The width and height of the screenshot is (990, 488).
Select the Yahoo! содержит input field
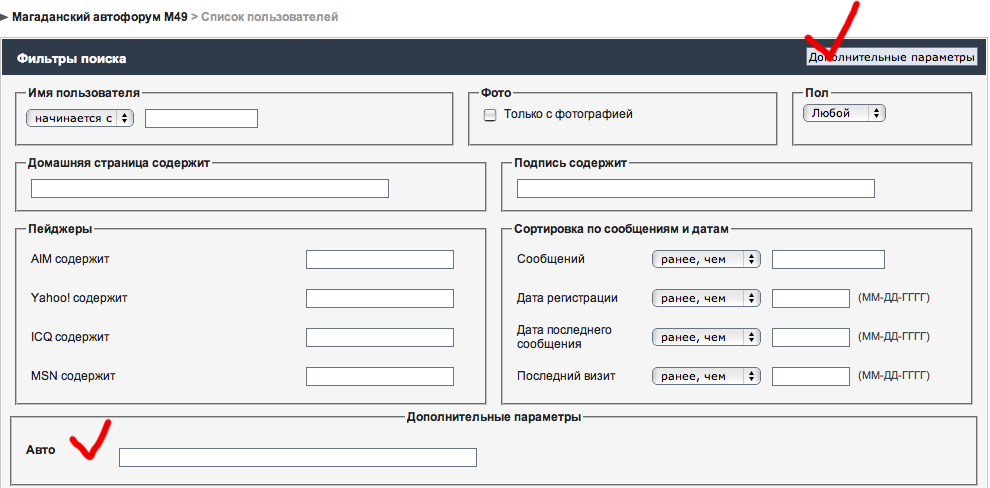(379, 299)
